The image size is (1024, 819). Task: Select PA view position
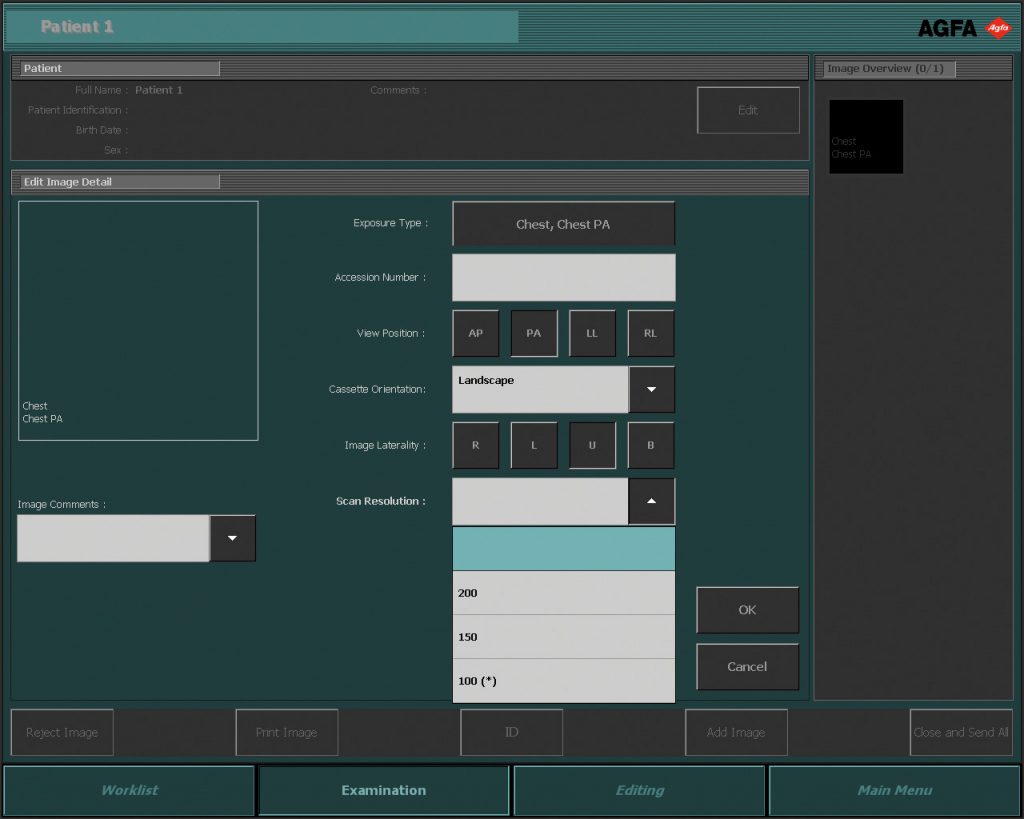(x=534, y=334)
